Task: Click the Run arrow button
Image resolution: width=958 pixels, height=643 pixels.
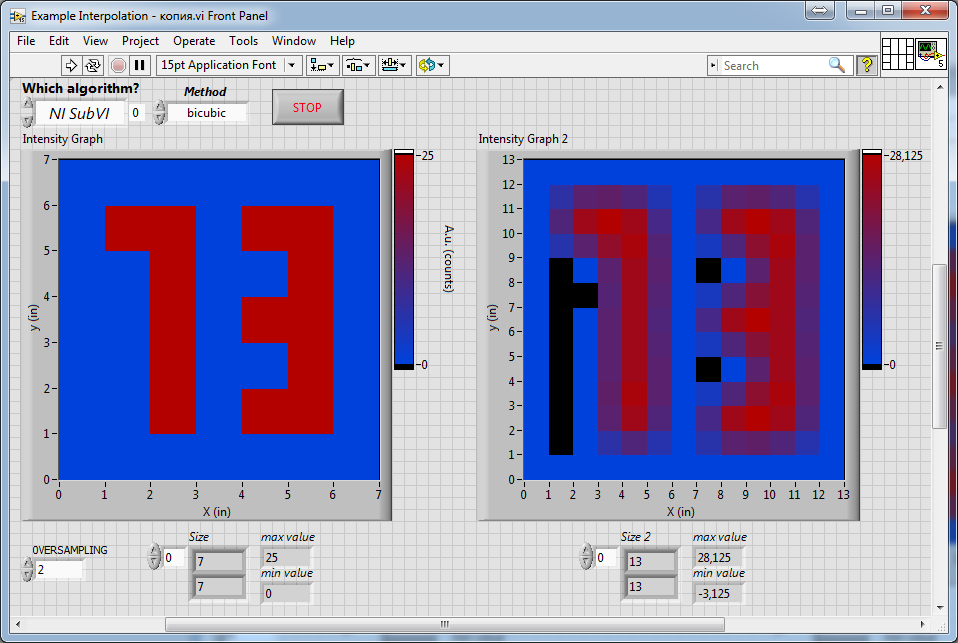Action: tap(71, 65)
